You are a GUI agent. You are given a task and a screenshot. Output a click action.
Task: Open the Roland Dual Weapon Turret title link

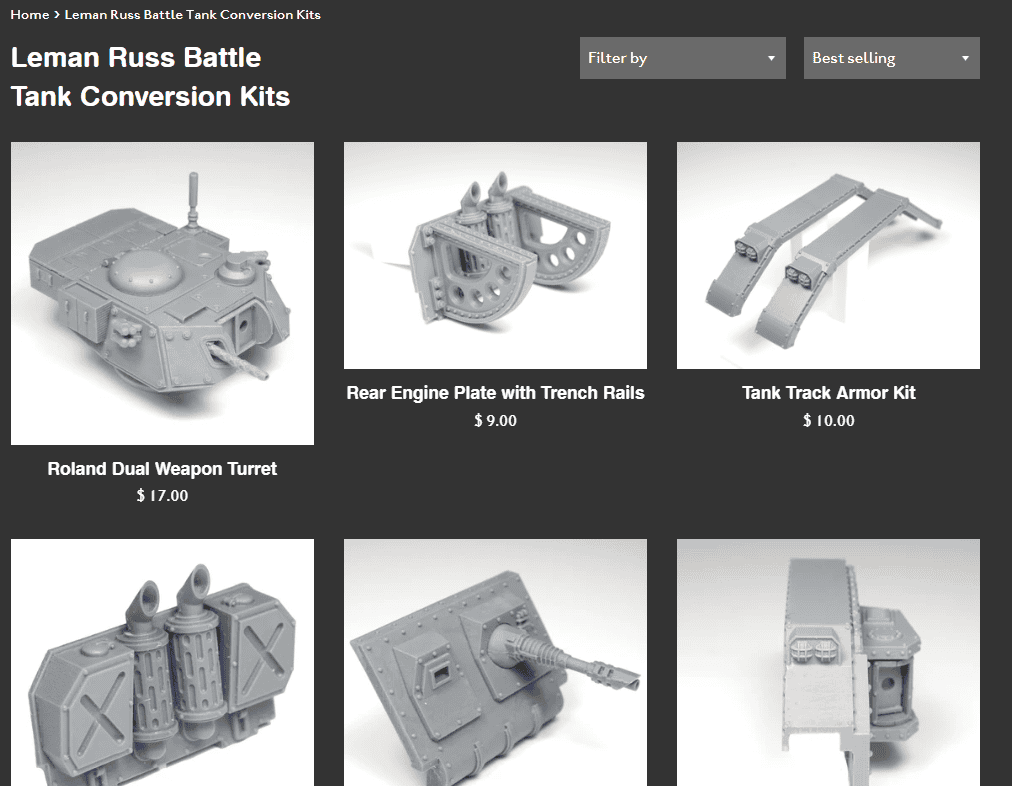pos(162,469)
